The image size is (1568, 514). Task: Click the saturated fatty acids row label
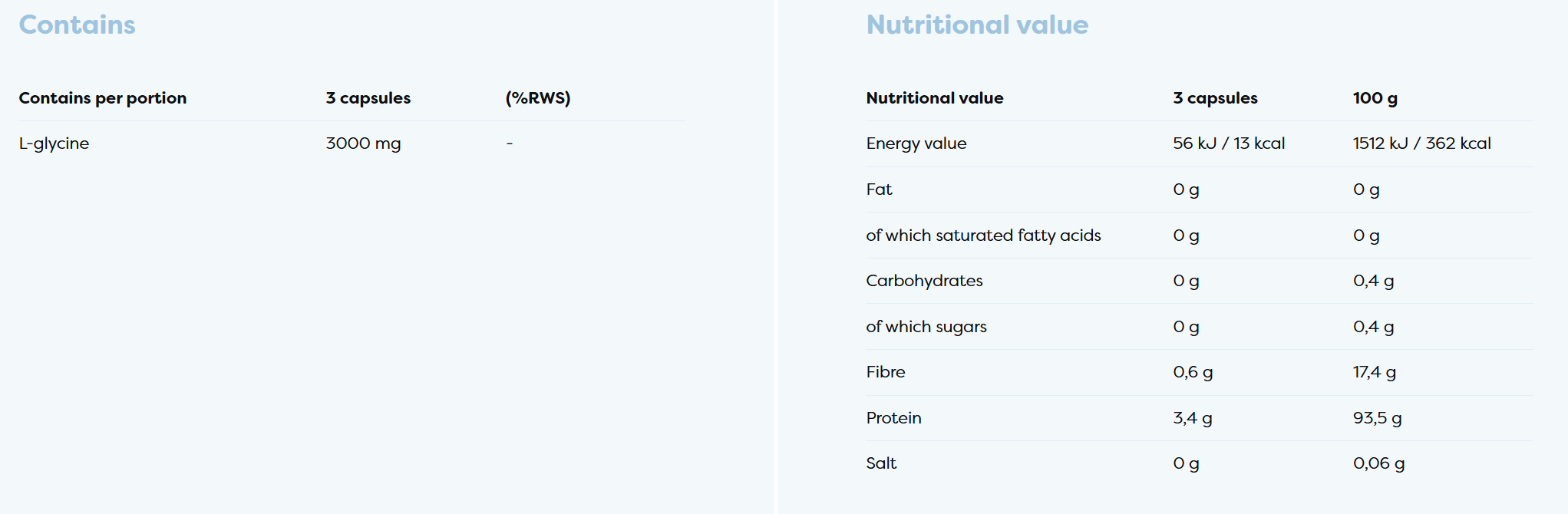983,236
